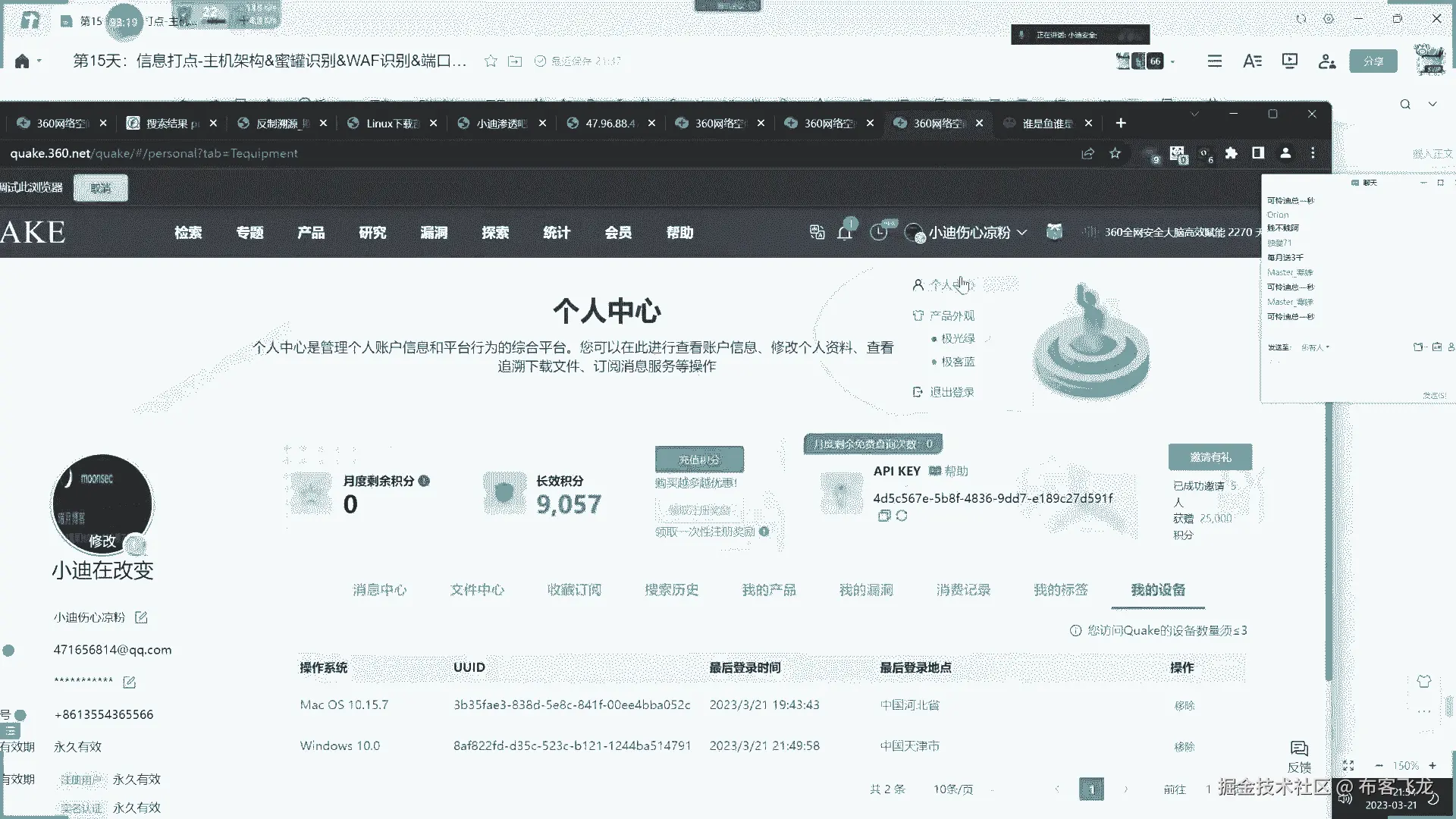Image resolution: width=1456 pixels, height=819 pixels.
Task: Select the 极客蓝 theme option
Action: pos(958,362)
